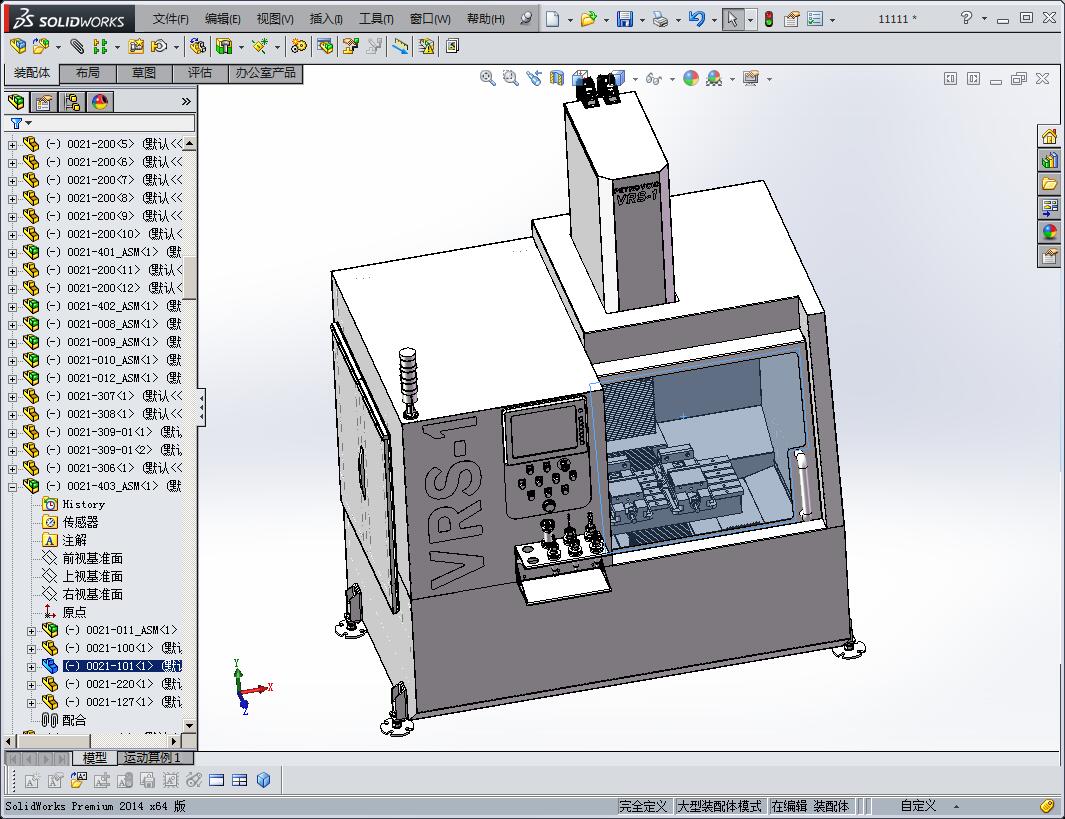The width and height of the screenshot is (1065, 819).
Task: Switch to the 运动算例 1 tab
Action: point(152,758)
